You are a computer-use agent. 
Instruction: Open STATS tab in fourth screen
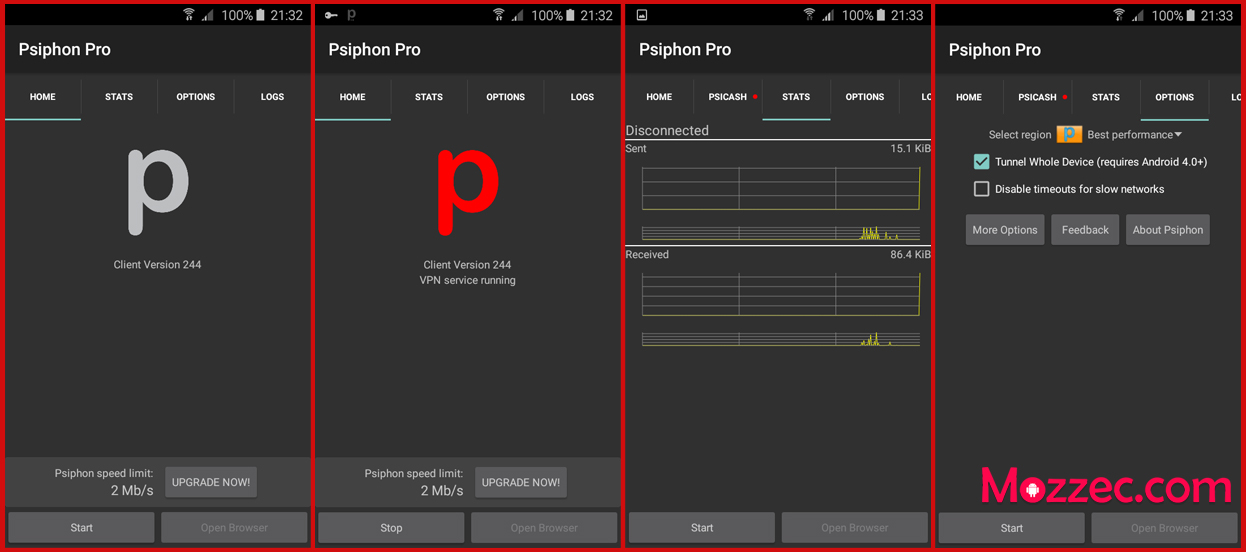(1106, 97)
